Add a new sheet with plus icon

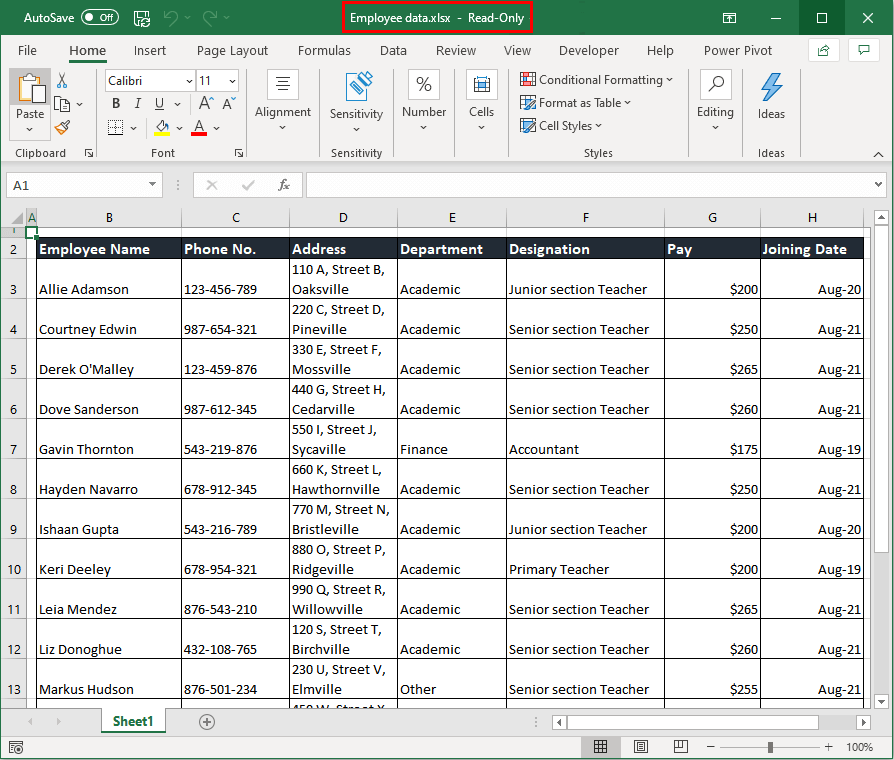pos(207,721)
